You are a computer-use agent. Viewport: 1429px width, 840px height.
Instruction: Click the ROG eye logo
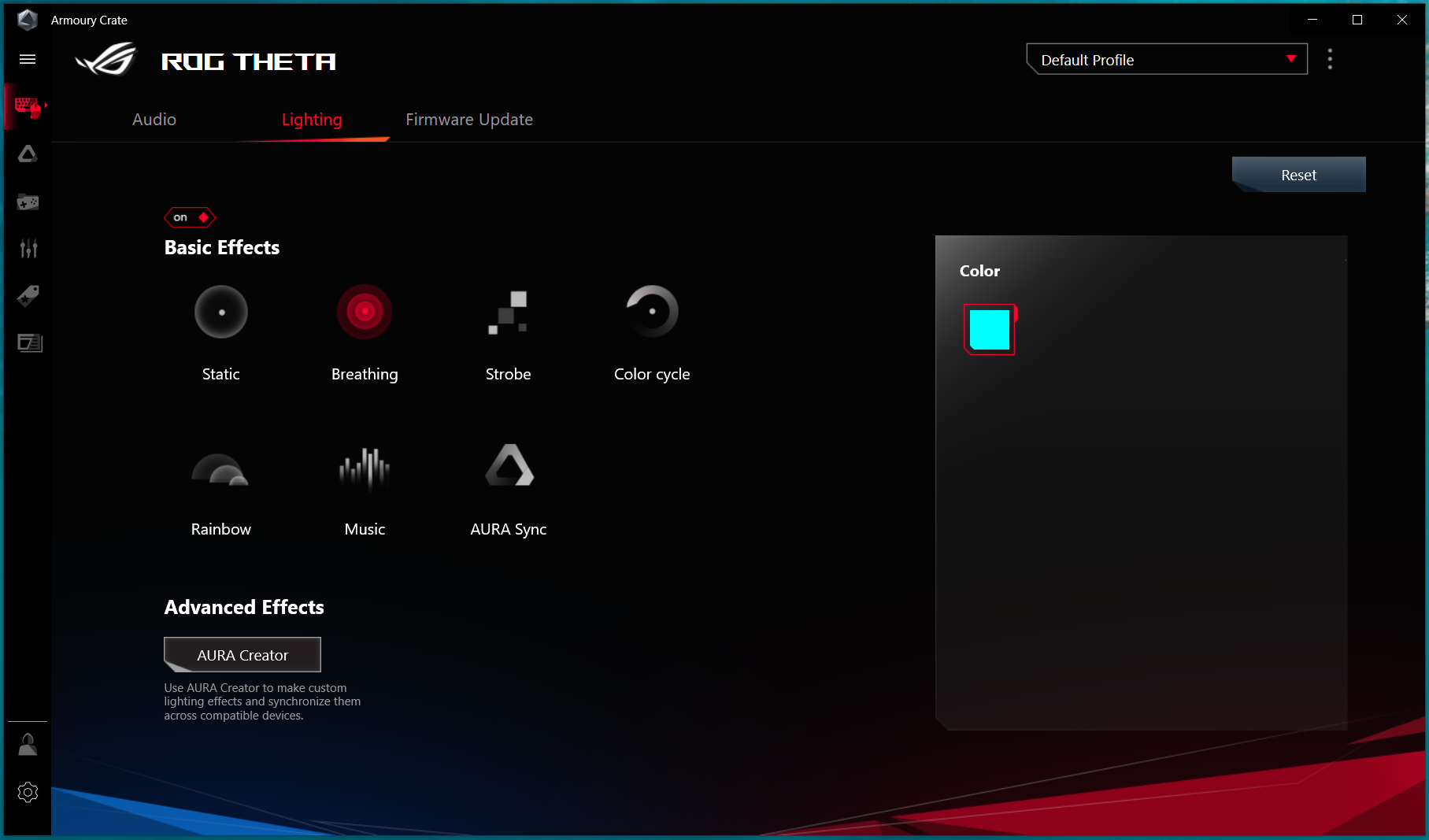tap(106, 60)
